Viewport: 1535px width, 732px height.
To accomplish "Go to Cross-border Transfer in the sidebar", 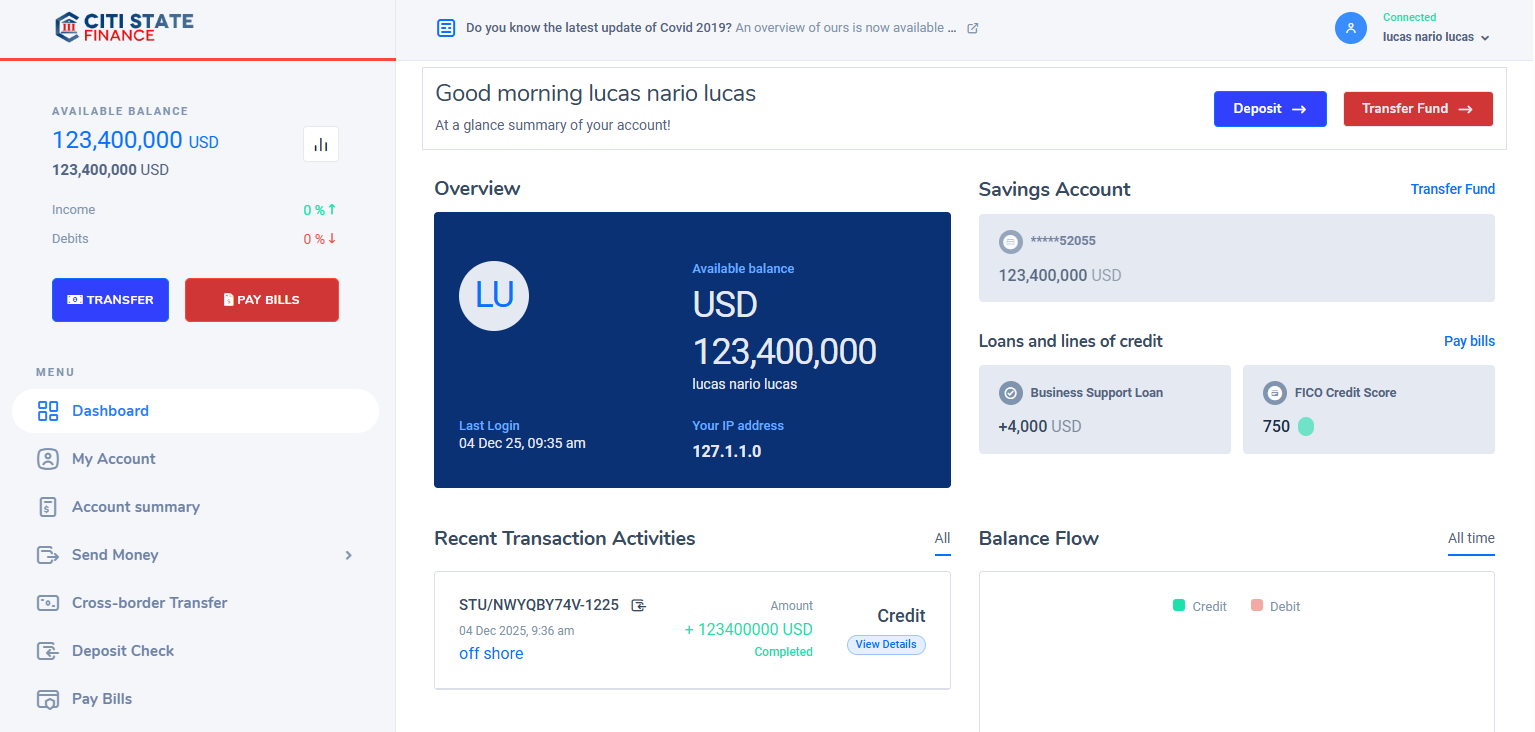I will [149, 603].
